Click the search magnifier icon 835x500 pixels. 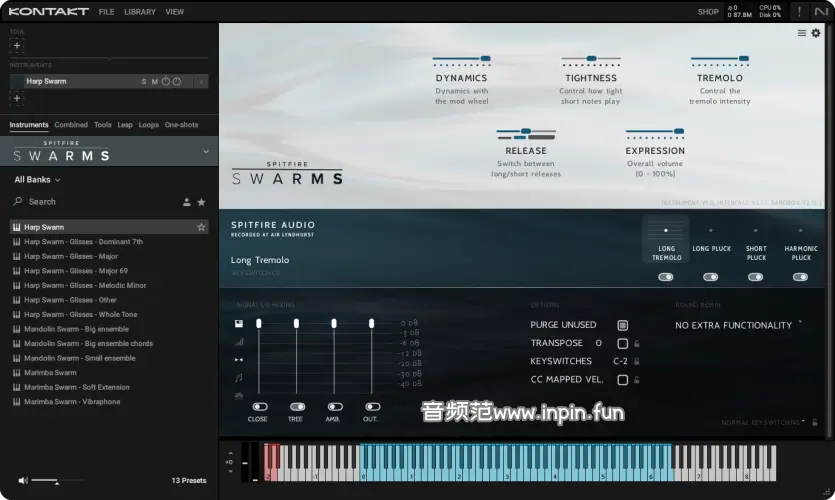pos(18,201)
